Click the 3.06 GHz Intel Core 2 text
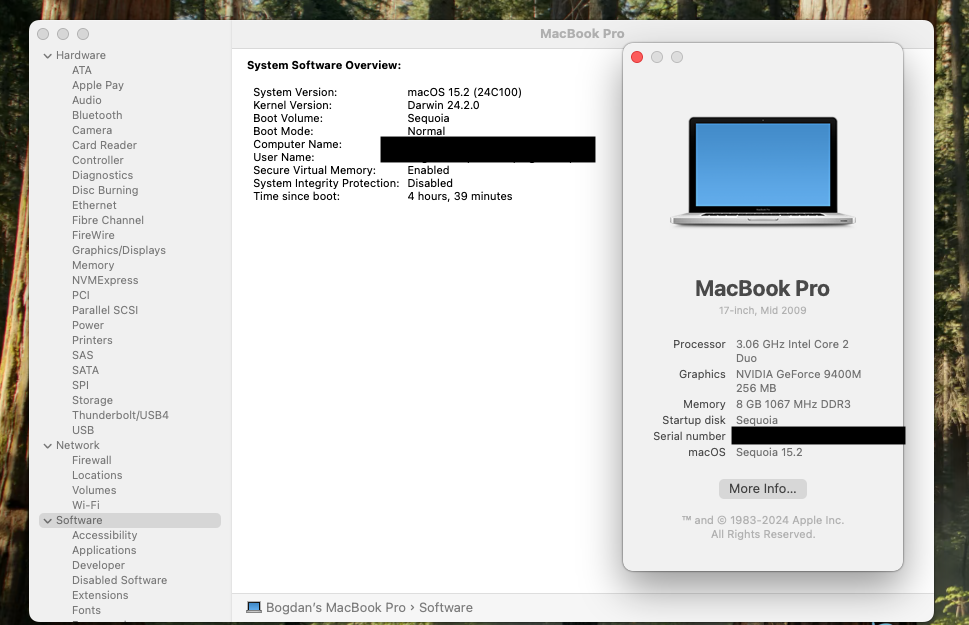This screenshot has height=625, width=969. click(x=792, y=344)
